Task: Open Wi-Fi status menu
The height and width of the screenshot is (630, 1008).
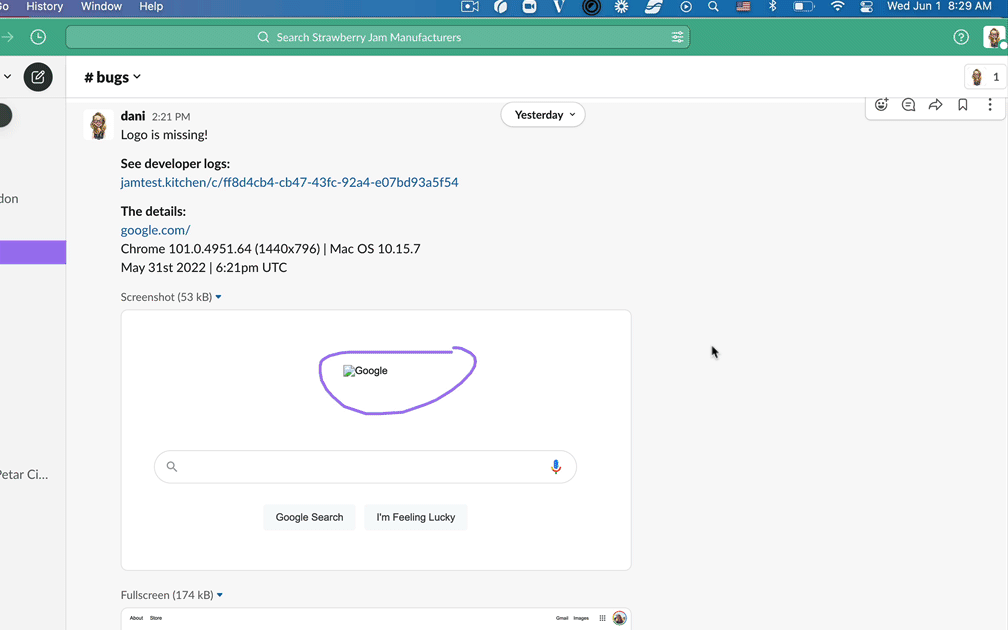Action: pos(837,6)
